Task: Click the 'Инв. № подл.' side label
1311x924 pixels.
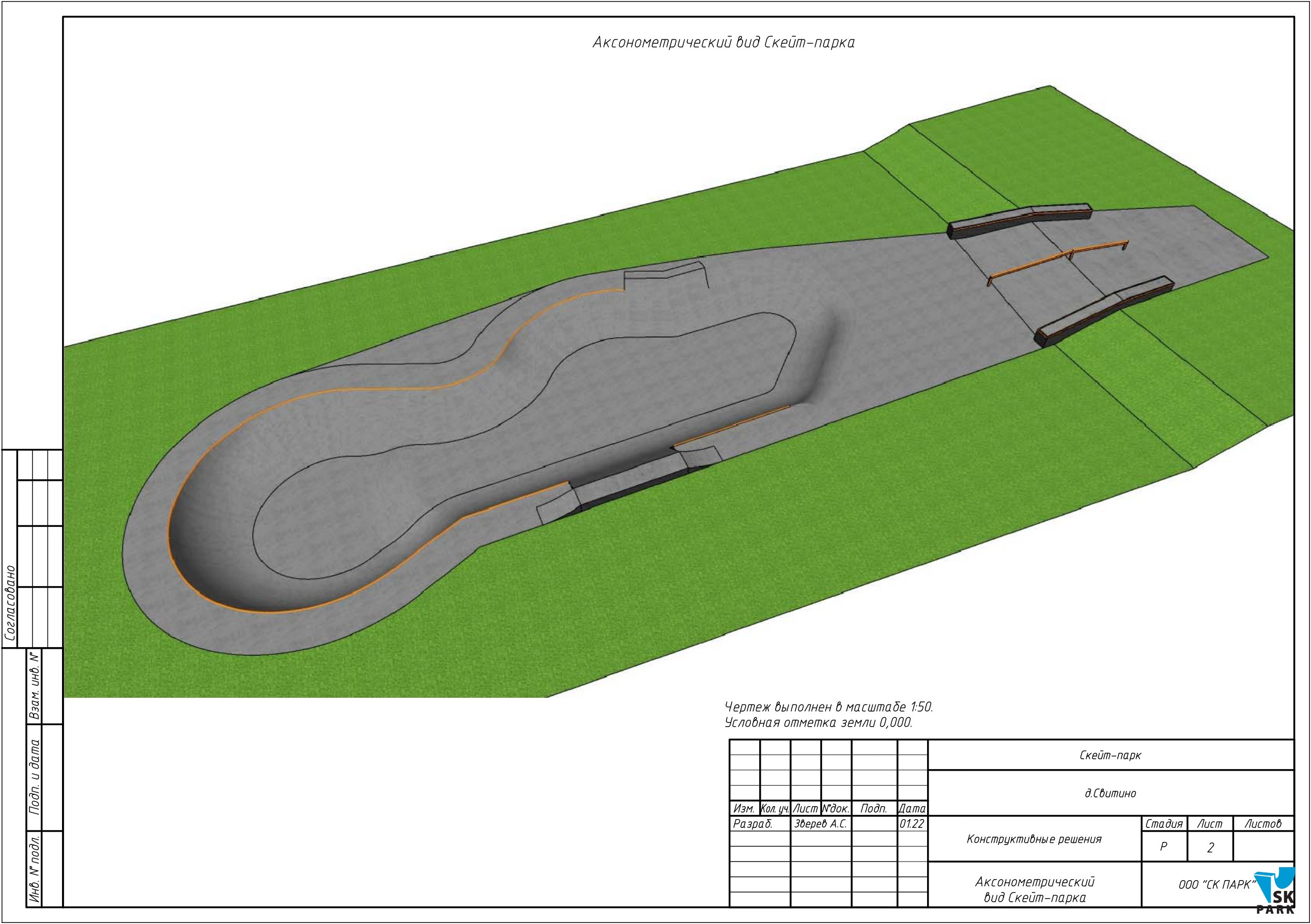Action: click(x=35, y=870)
